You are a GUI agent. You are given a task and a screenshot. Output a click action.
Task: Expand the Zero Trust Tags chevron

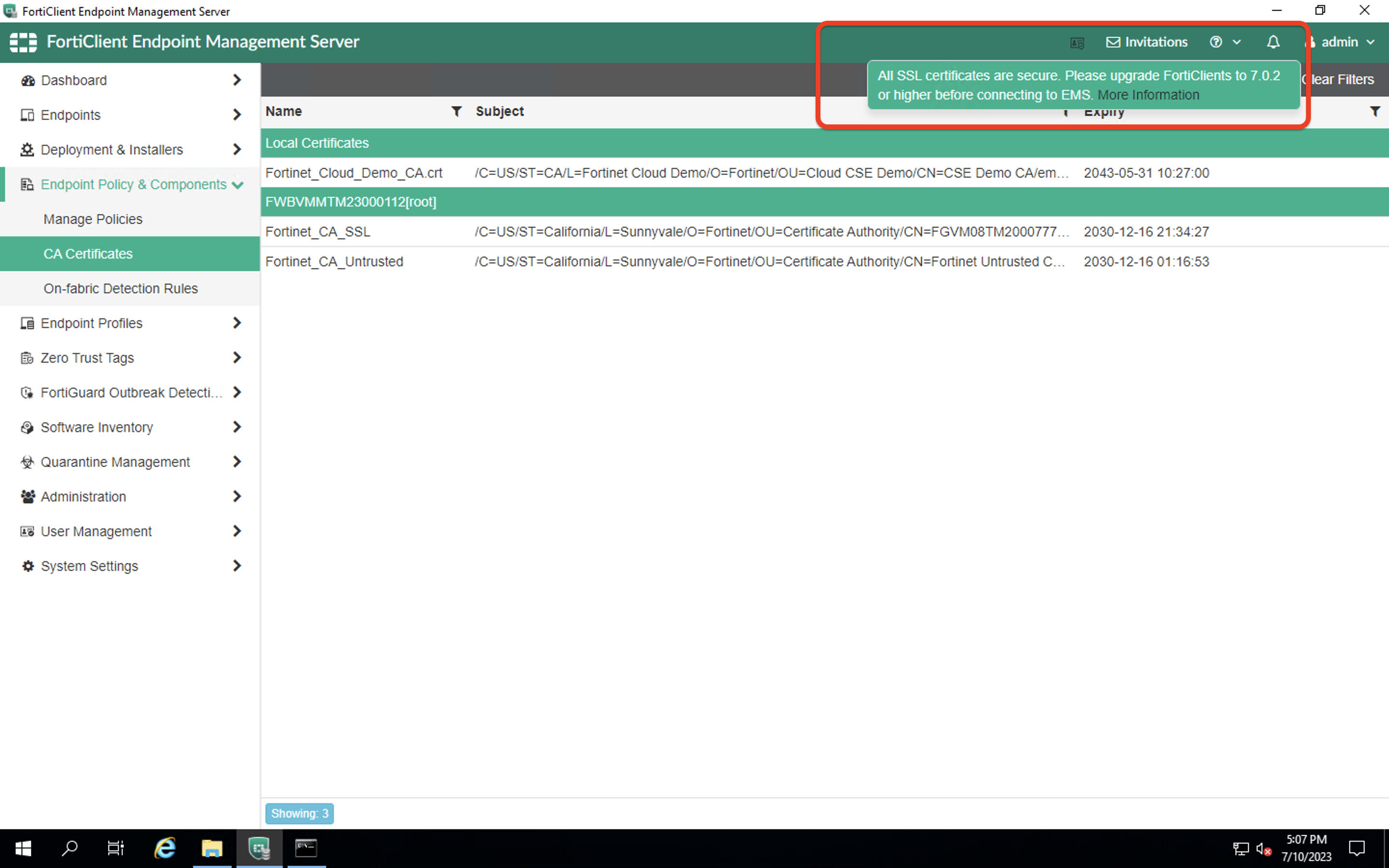click(x=236, y=358)
